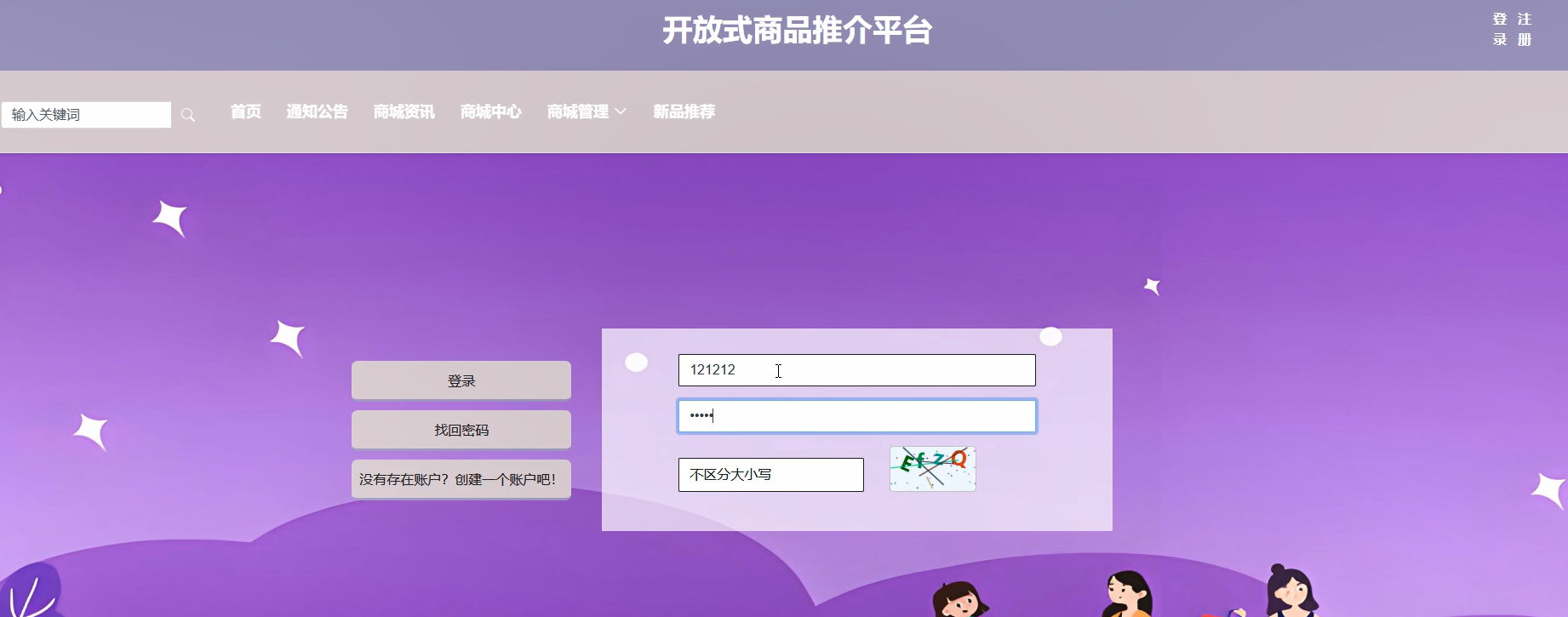Refresh the captcha image
This screenshot has width=1568, height=617.
(933, 469)
